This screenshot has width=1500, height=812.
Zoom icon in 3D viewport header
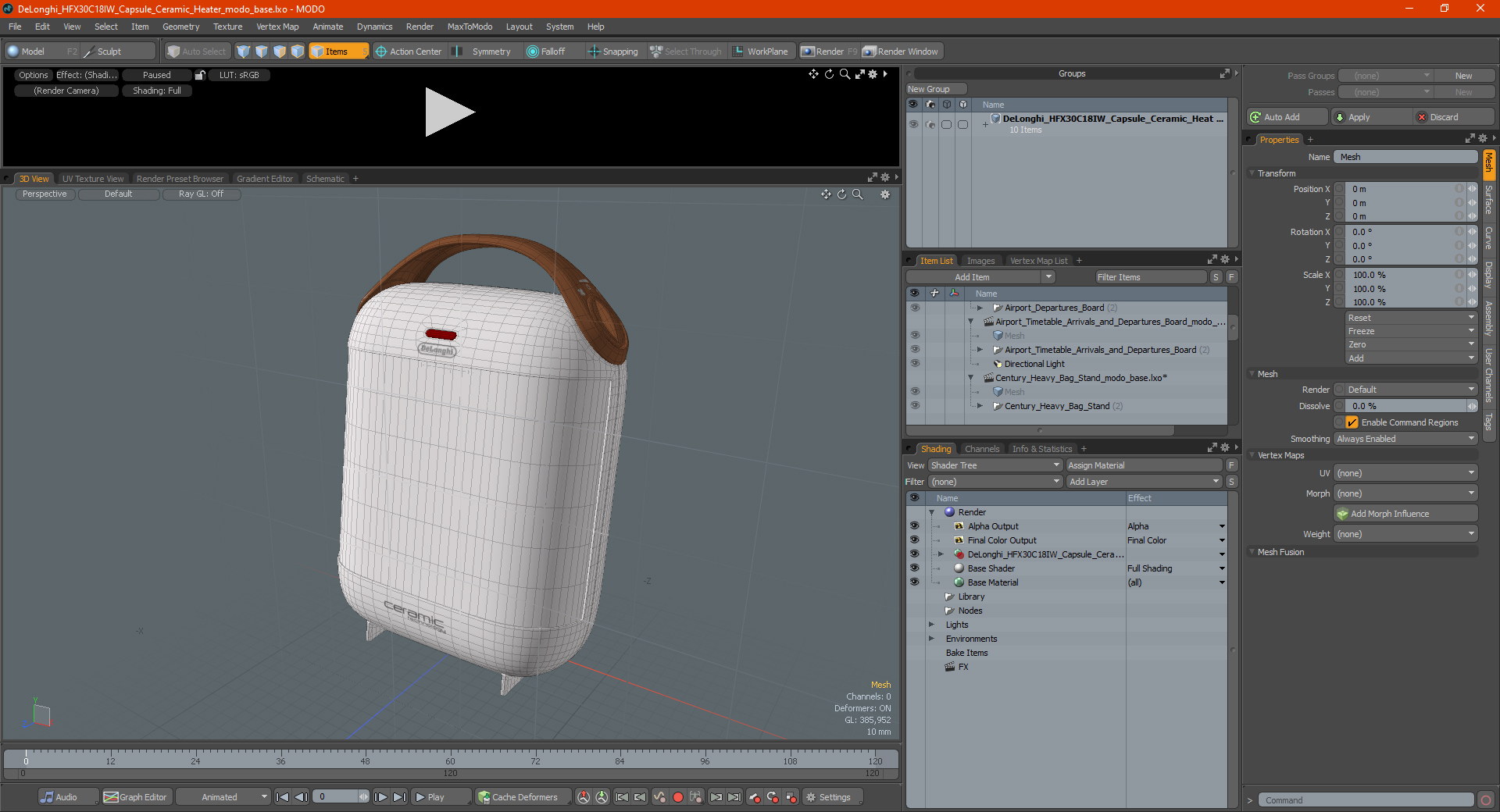point(858,194)
